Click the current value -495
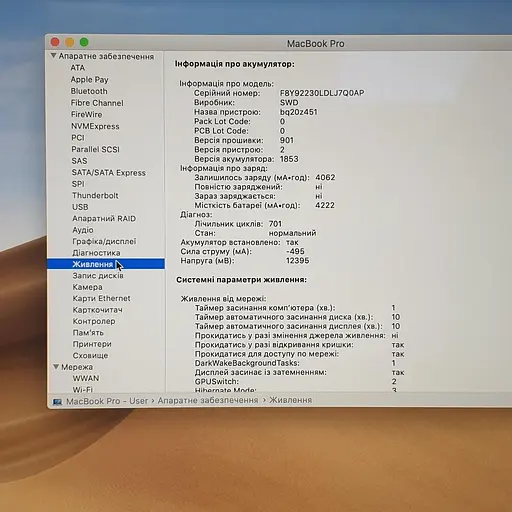Viewport: 512px width, 512px height. point(295,251)
